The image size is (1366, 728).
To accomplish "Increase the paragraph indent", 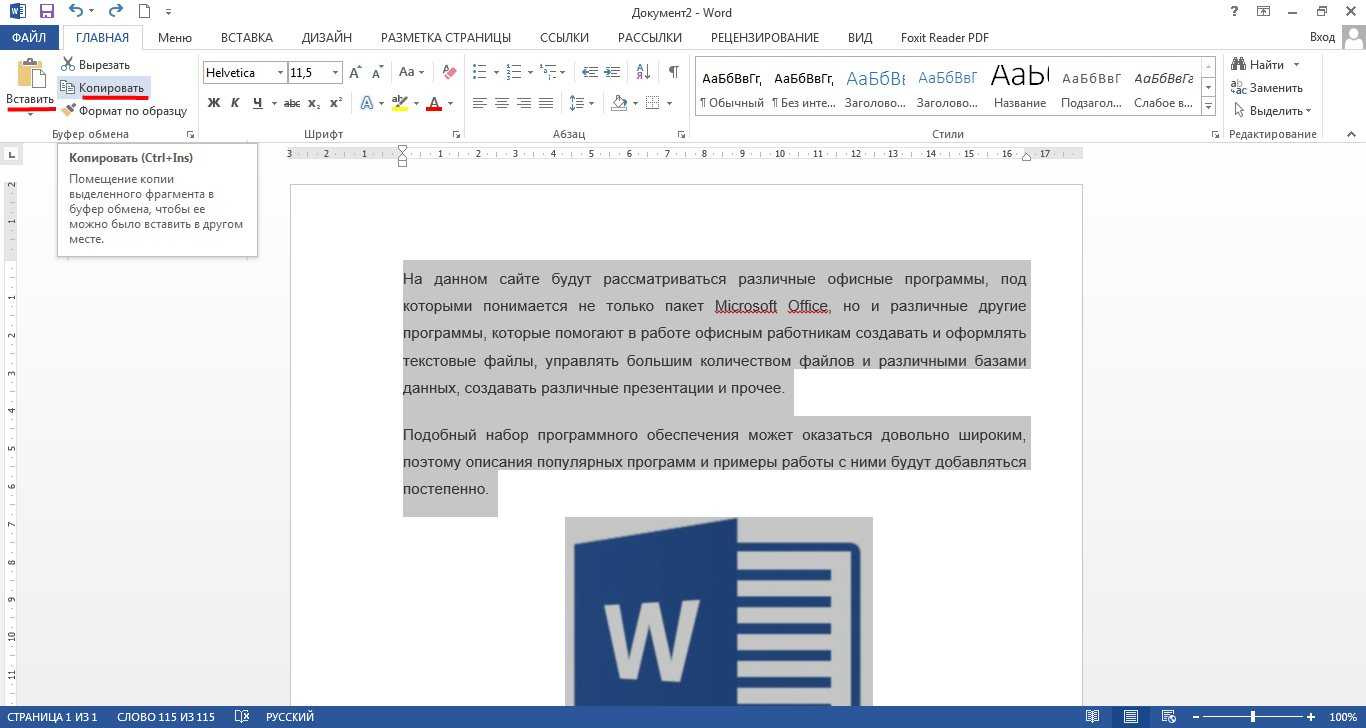I will click(x=614, y=73).
